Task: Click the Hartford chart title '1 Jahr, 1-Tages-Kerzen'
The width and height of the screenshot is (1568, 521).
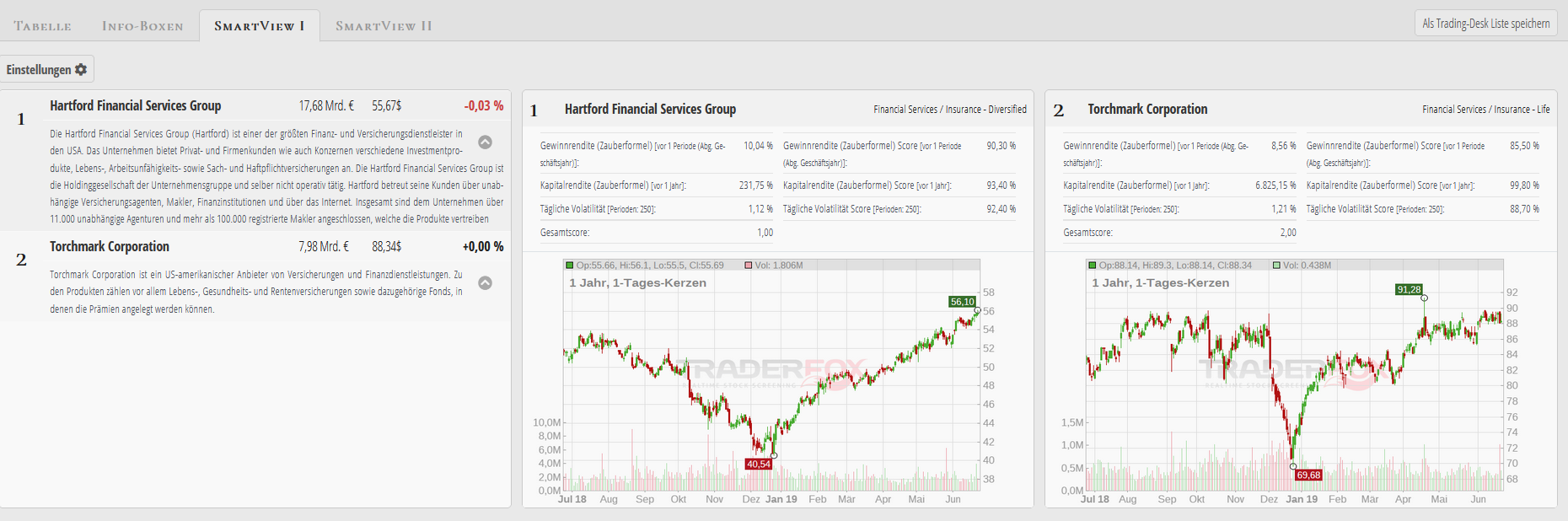Action: (637, 283)
